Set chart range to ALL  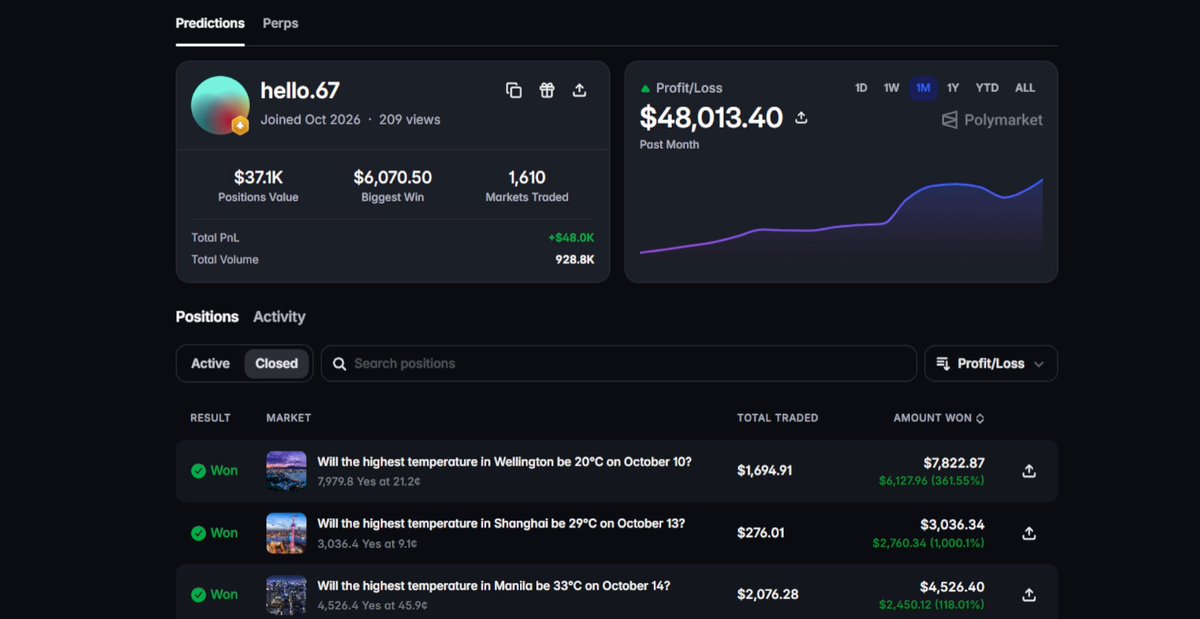[x=1025, y=88]
